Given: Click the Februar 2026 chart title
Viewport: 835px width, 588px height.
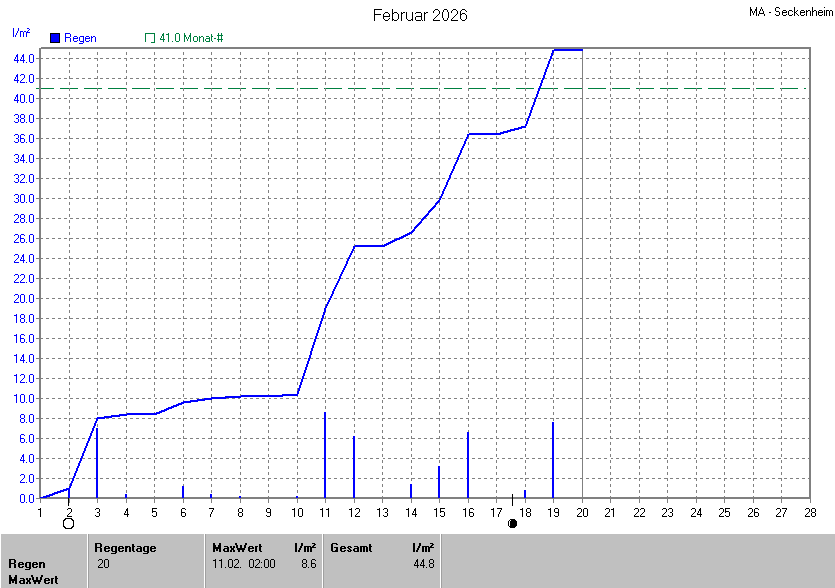Looking at the screenshot, I should coord(420,15).
